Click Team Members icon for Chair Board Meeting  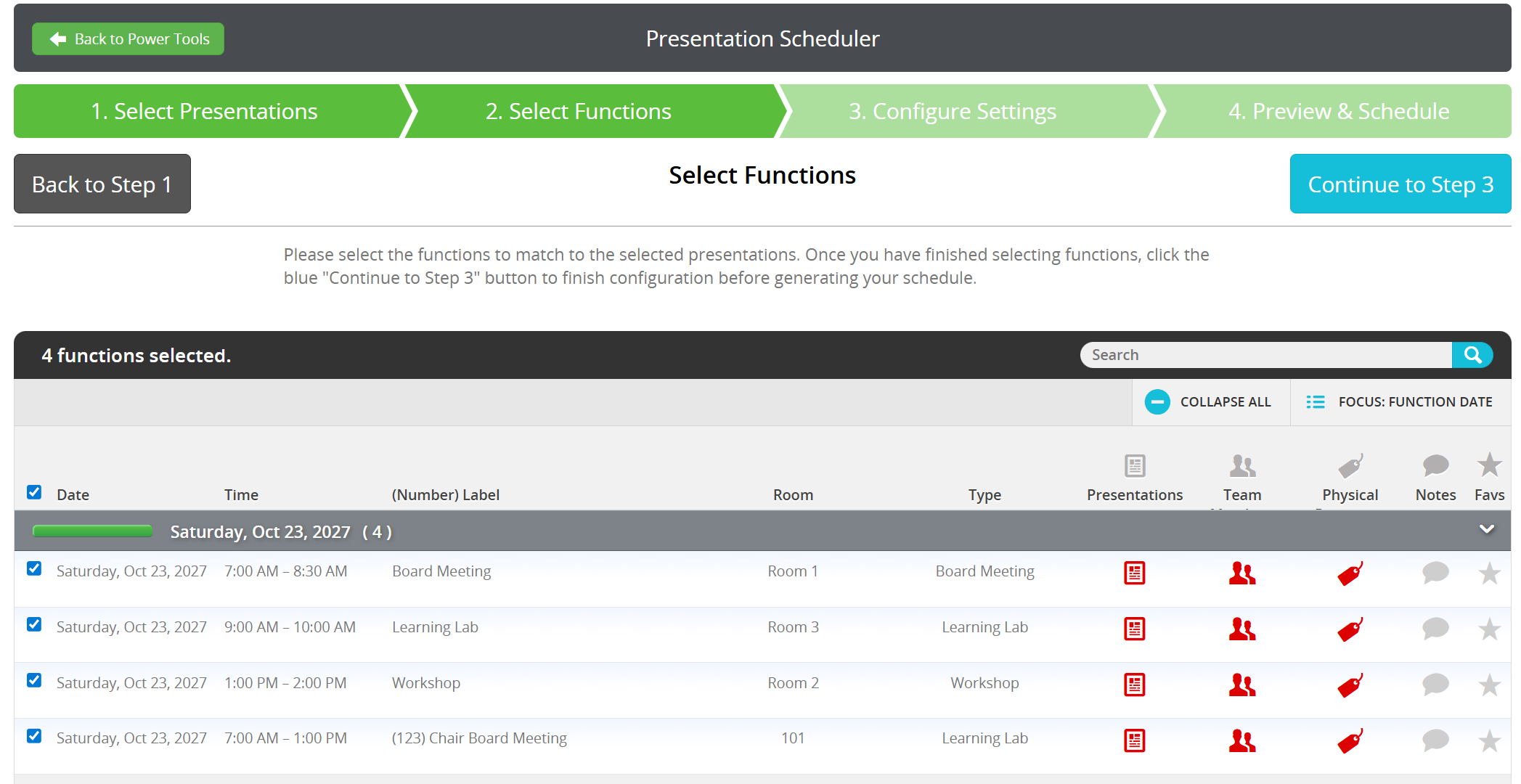1241,740
